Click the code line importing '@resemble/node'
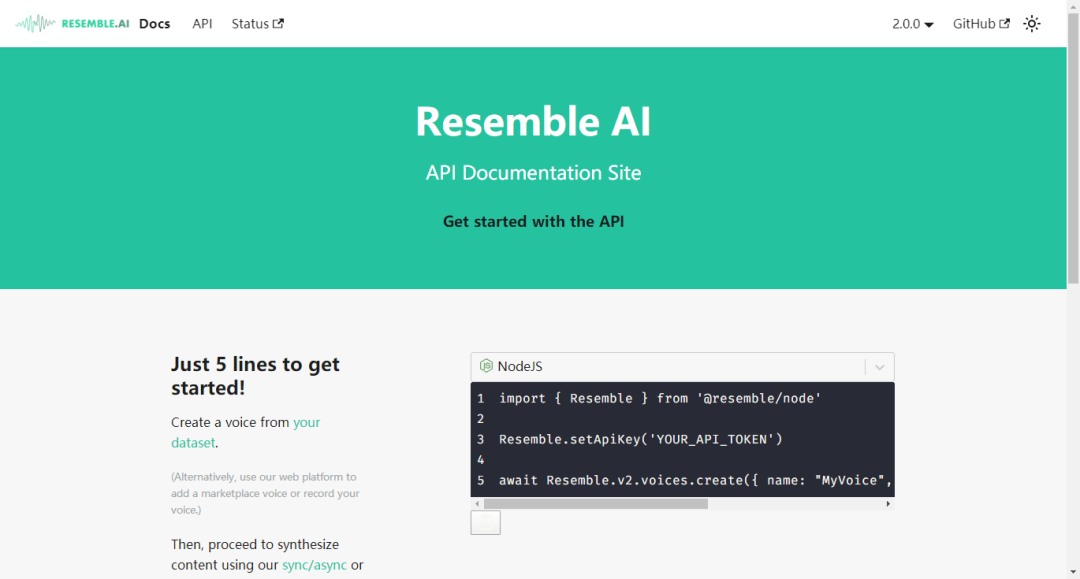 (660, 398)
